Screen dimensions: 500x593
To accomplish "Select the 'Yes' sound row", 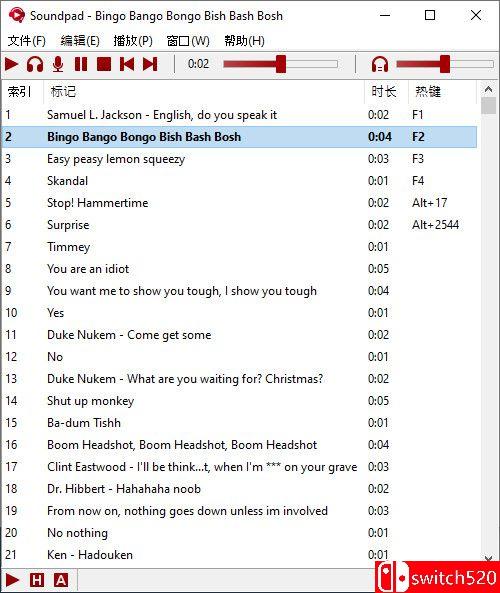I will pyautogui.click(x=239, y=313).
